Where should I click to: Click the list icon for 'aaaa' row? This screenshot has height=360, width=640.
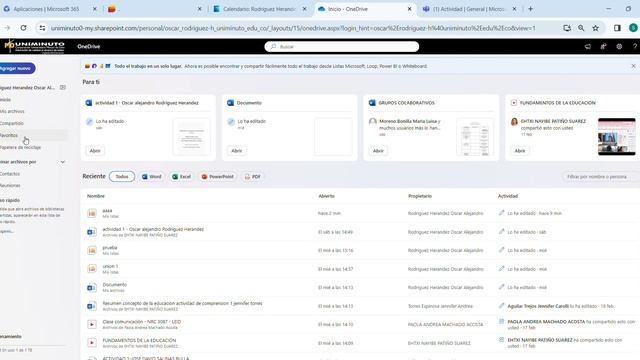[x=92, y=213]
